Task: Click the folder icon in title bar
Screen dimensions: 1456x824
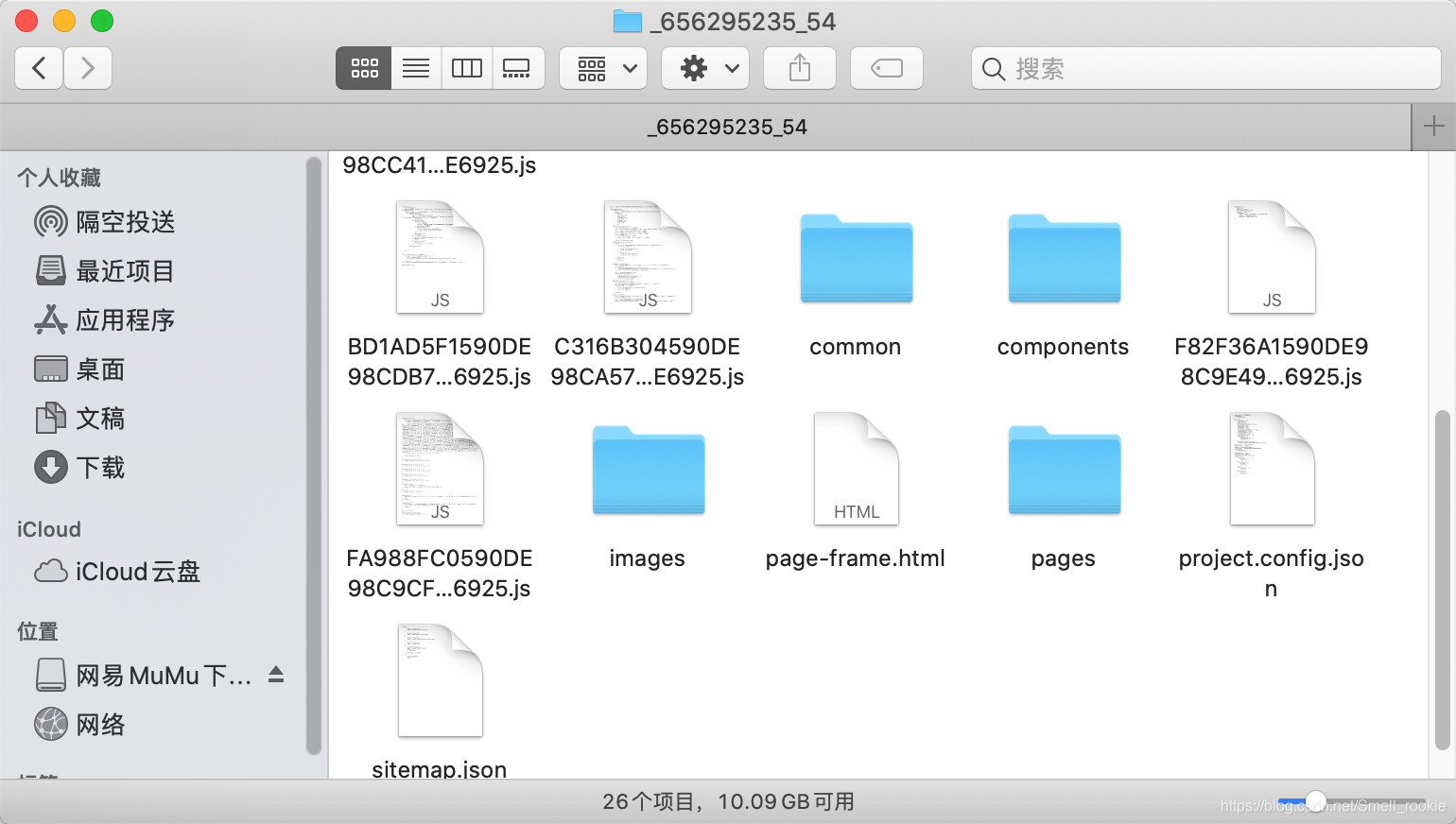Action: click(x=628, y=21)
